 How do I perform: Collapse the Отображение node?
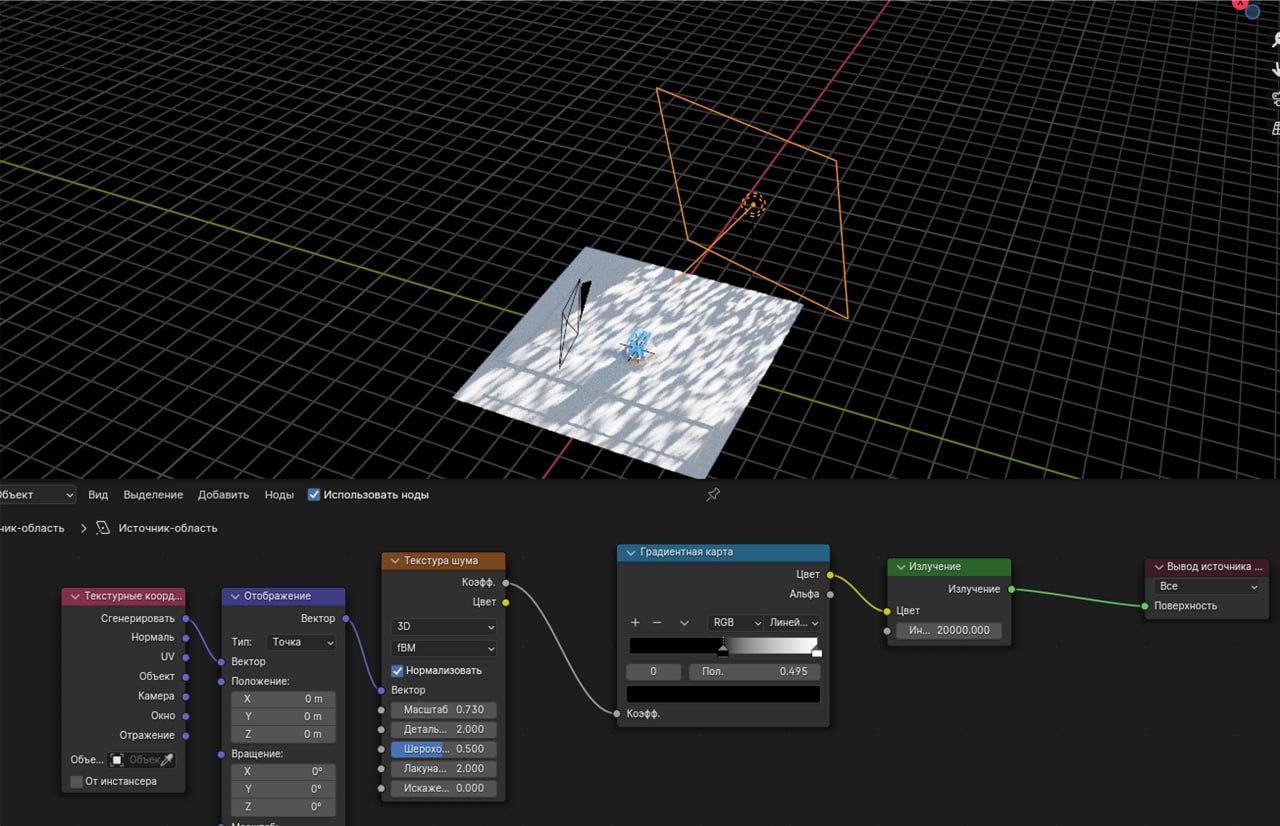(x=235, y=596)
